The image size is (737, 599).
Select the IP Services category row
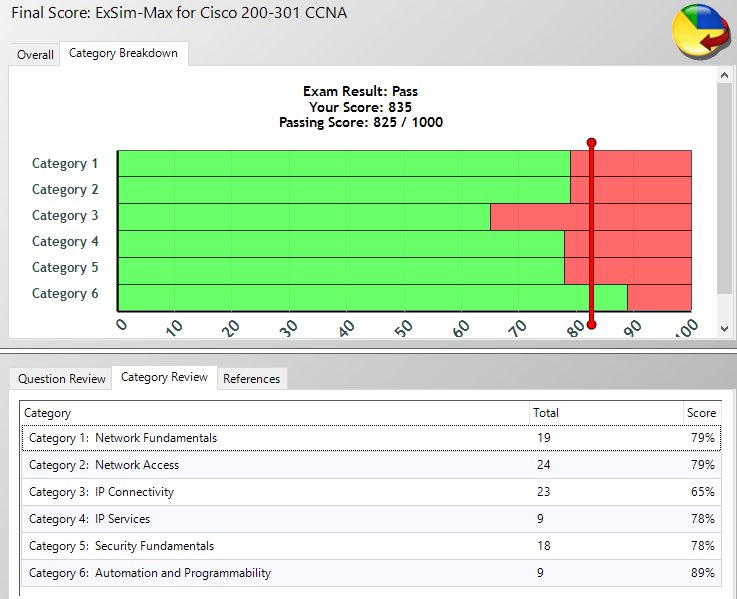coord(371,519)
